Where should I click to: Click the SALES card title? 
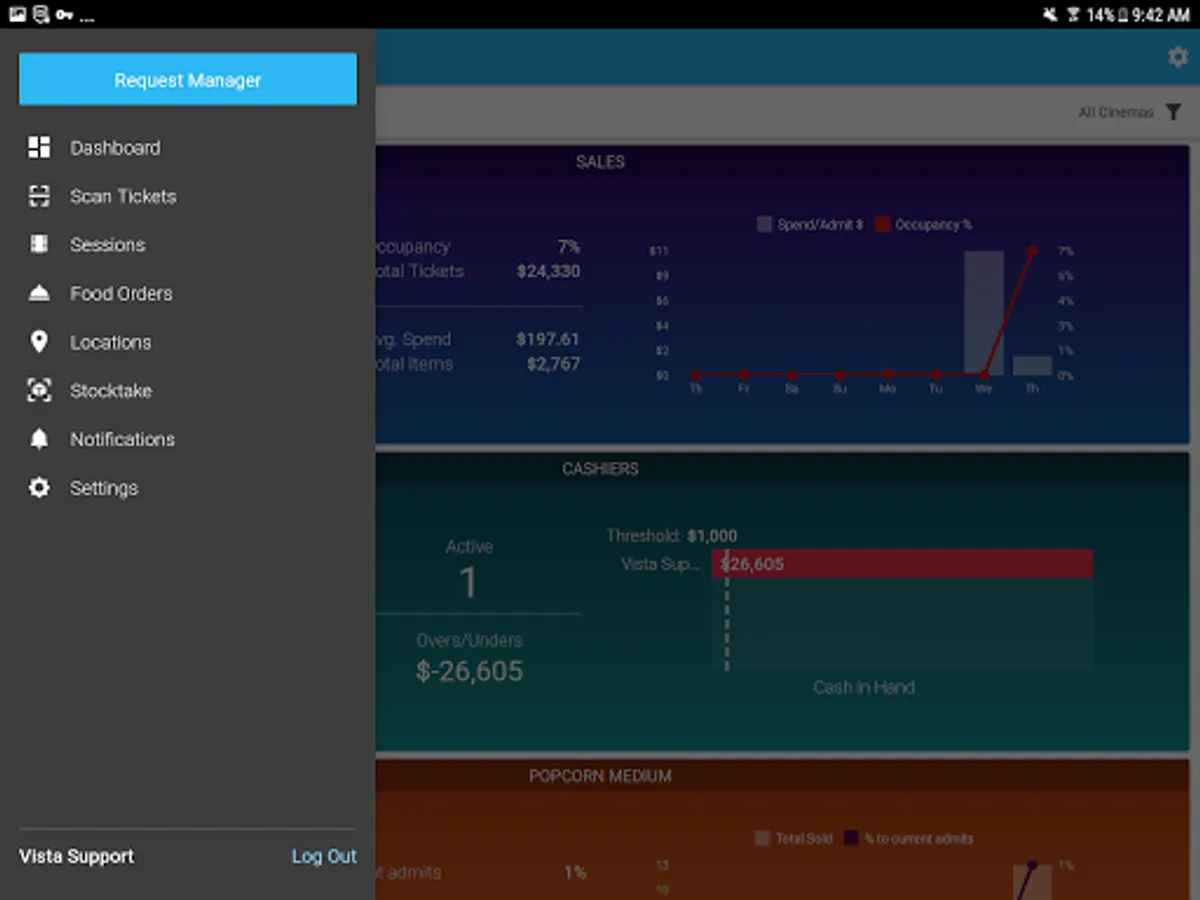pos(600,161)
